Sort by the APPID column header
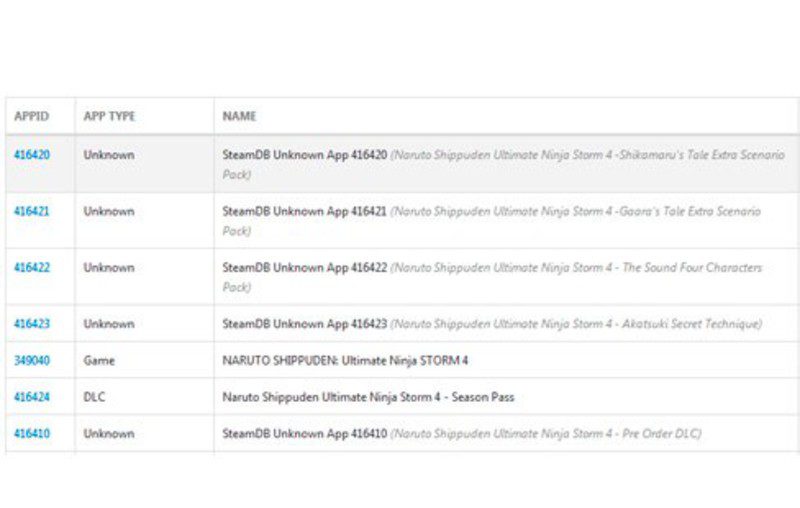Viewport: 800px width, 508px height. [x=31, y=117]
